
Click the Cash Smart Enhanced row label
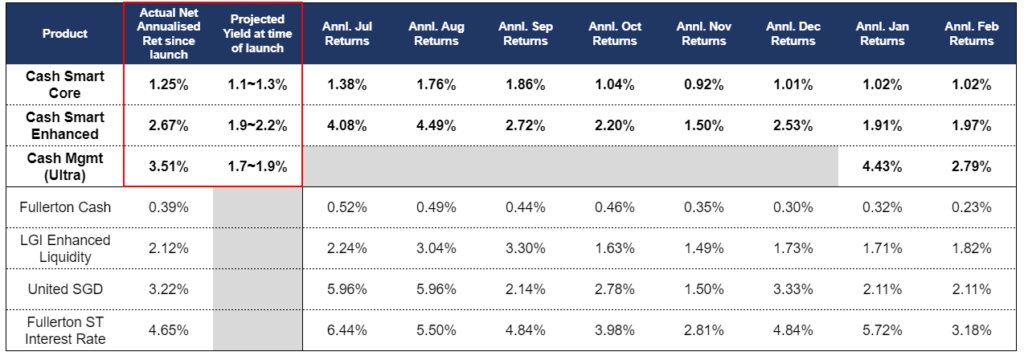[x=65, y=125]
